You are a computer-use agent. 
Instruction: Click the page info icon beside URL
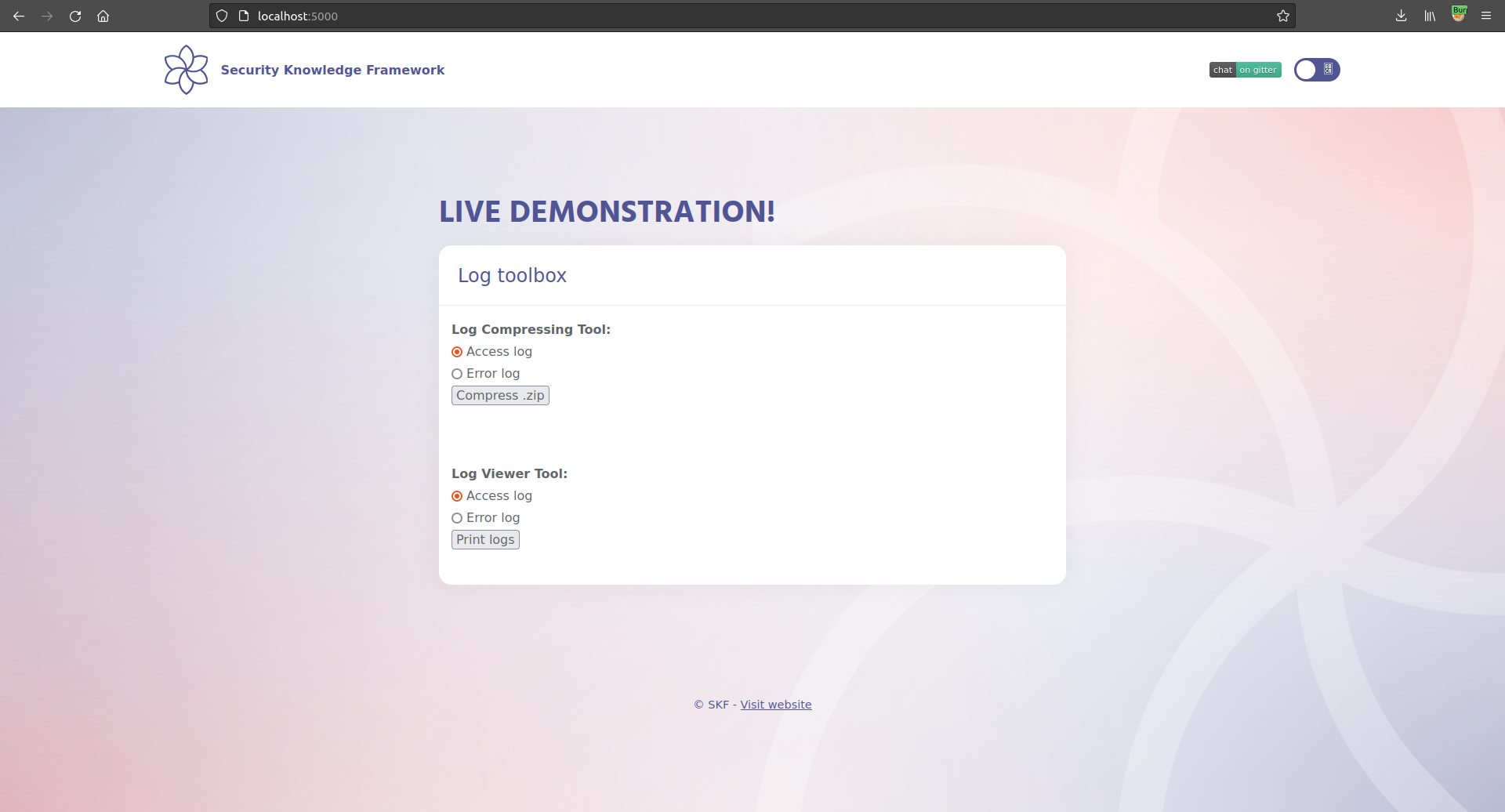tap(244, 16)
